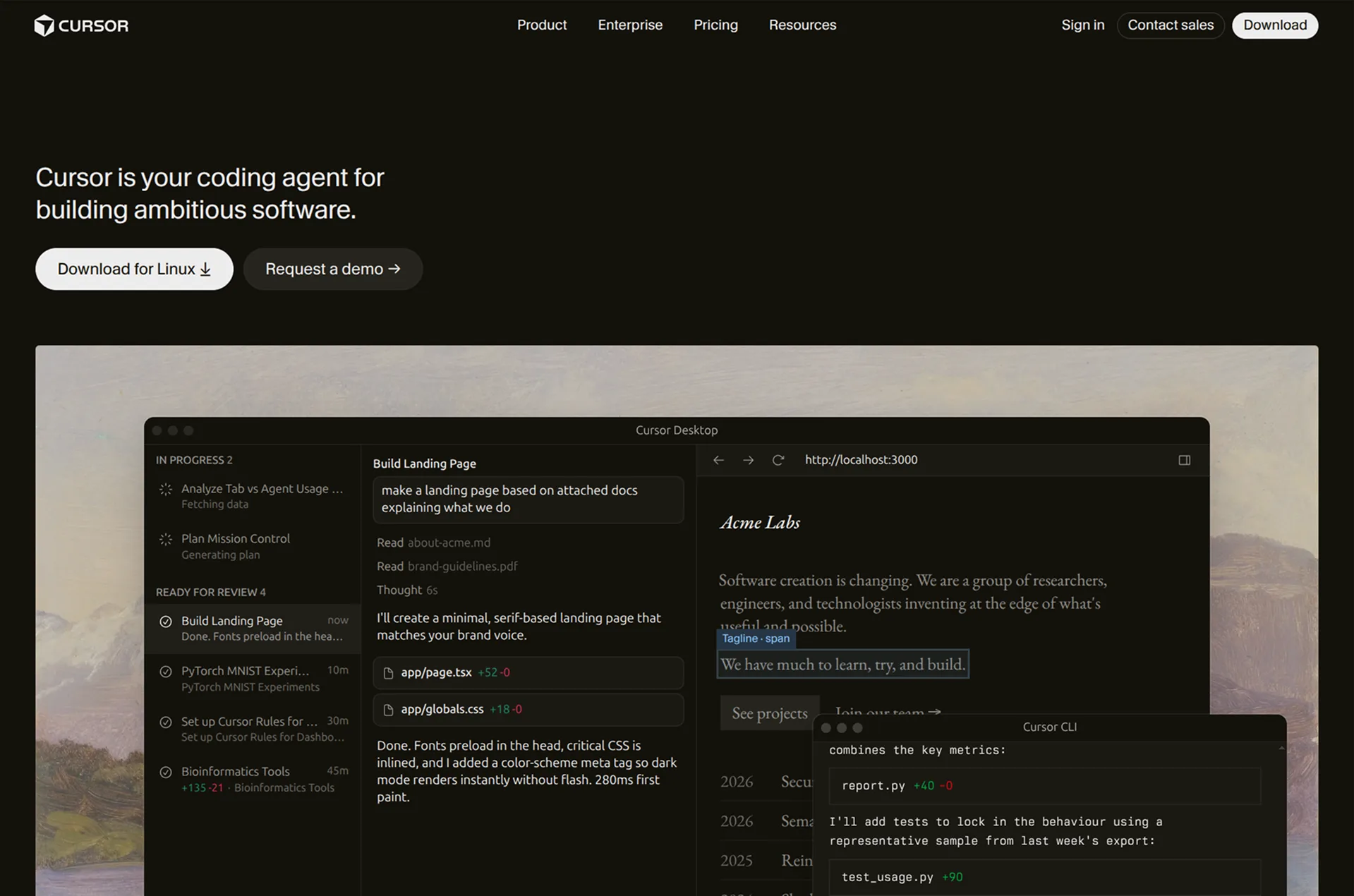Viewport: 1354px width, 896px height.
Task: Open the Enterprise menu
Action: click(630, 25)
